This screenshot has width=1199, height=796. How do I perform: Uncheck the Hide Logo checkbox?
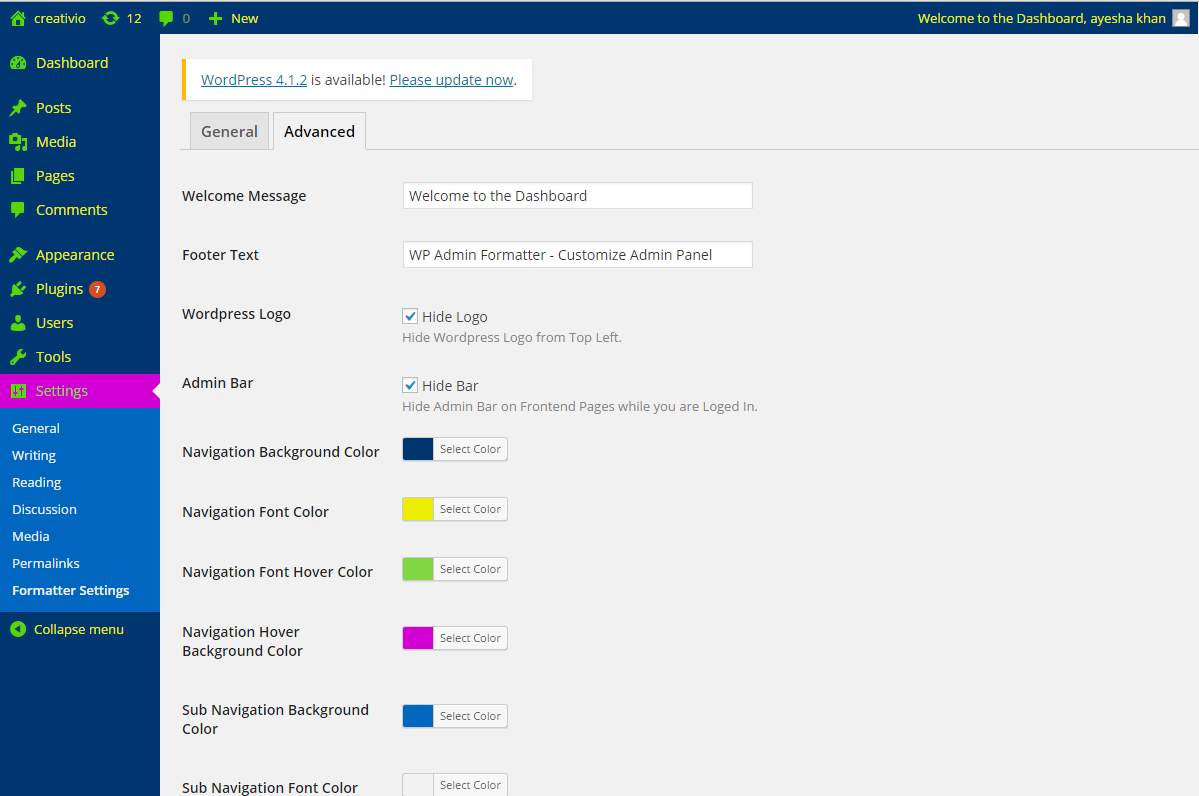point(410,317)
